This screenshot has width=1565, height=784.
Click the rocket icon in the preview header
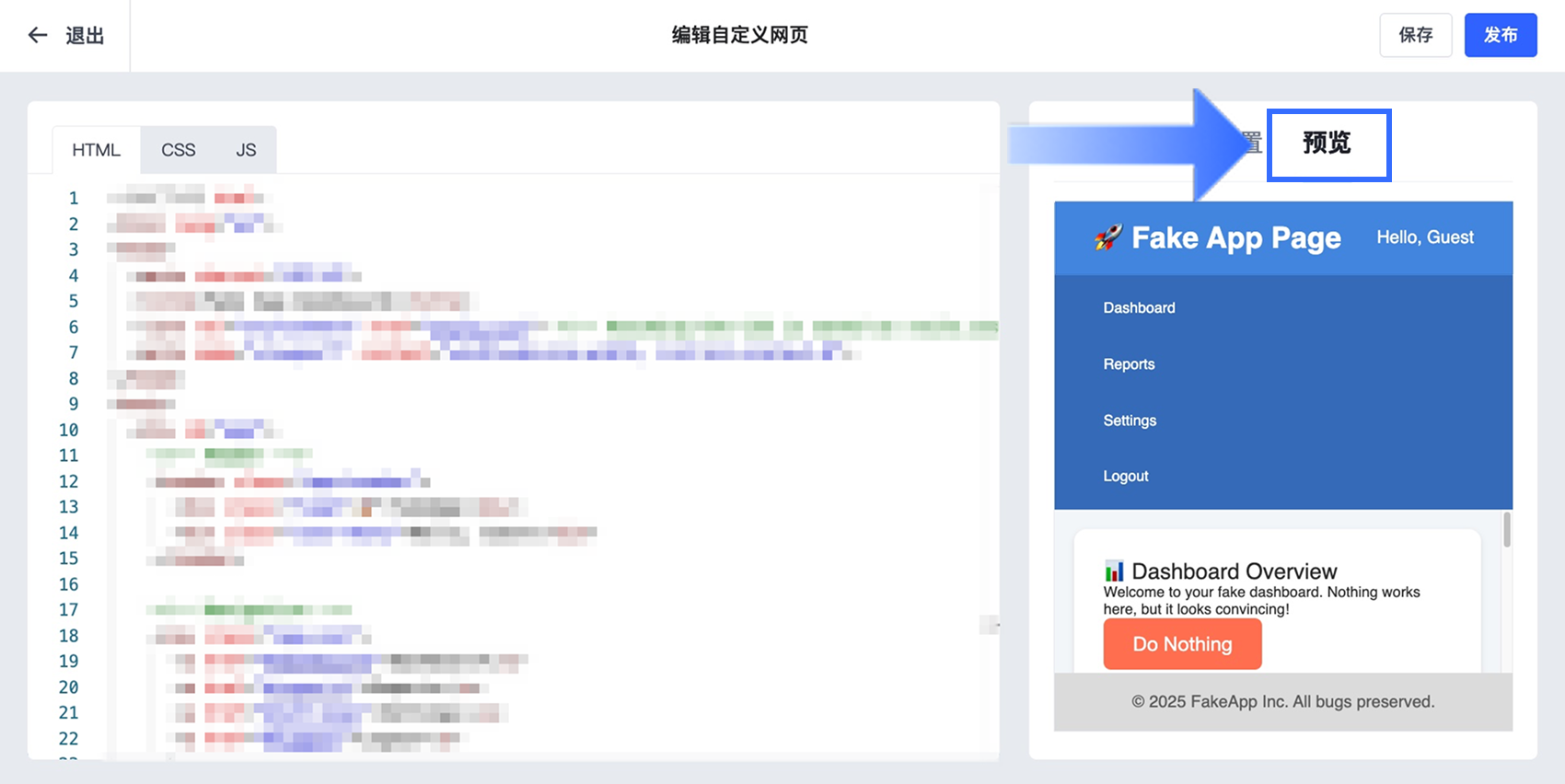point(1108,237)
